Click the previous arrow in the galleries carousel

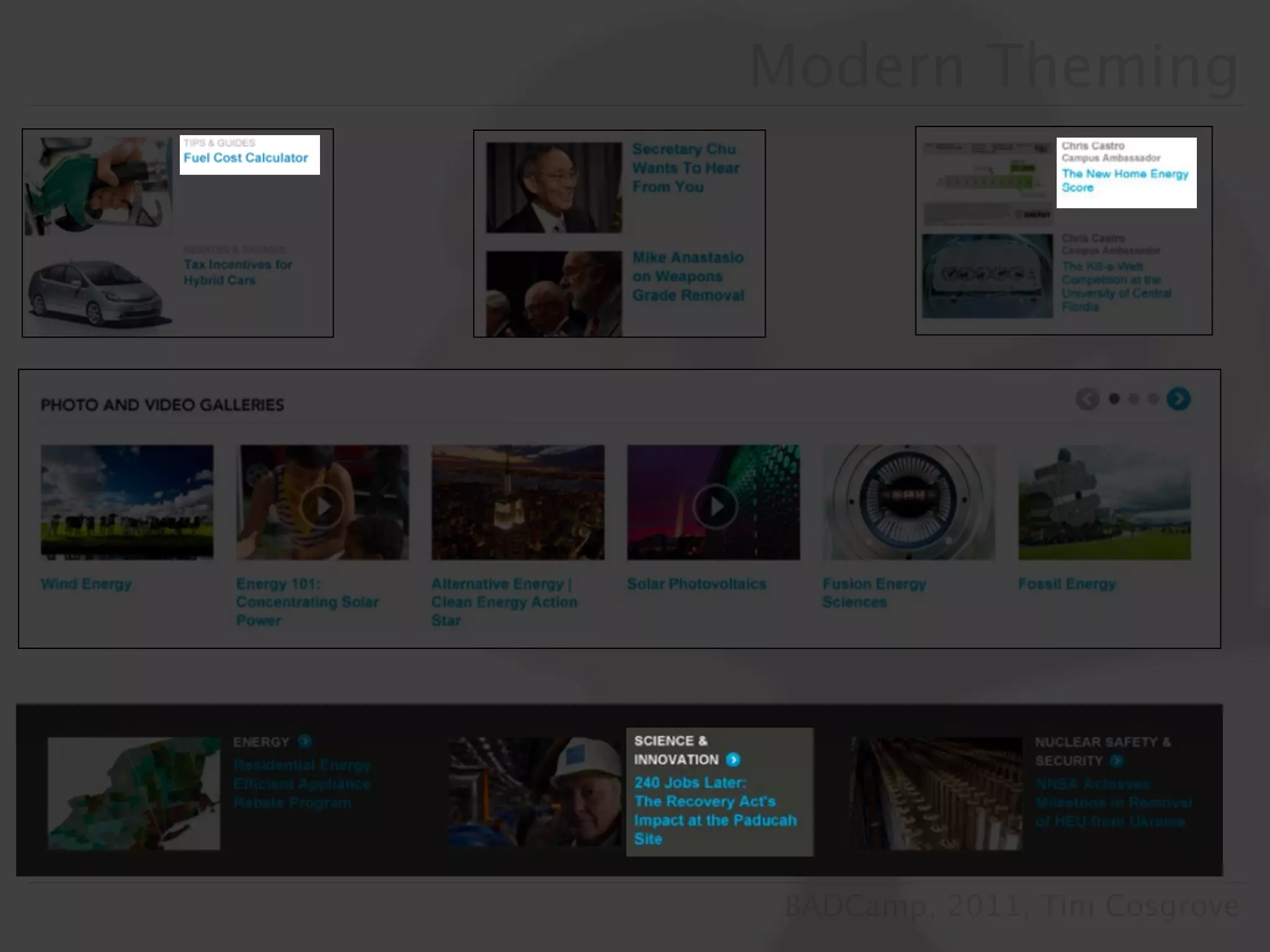click(1088, 399)
